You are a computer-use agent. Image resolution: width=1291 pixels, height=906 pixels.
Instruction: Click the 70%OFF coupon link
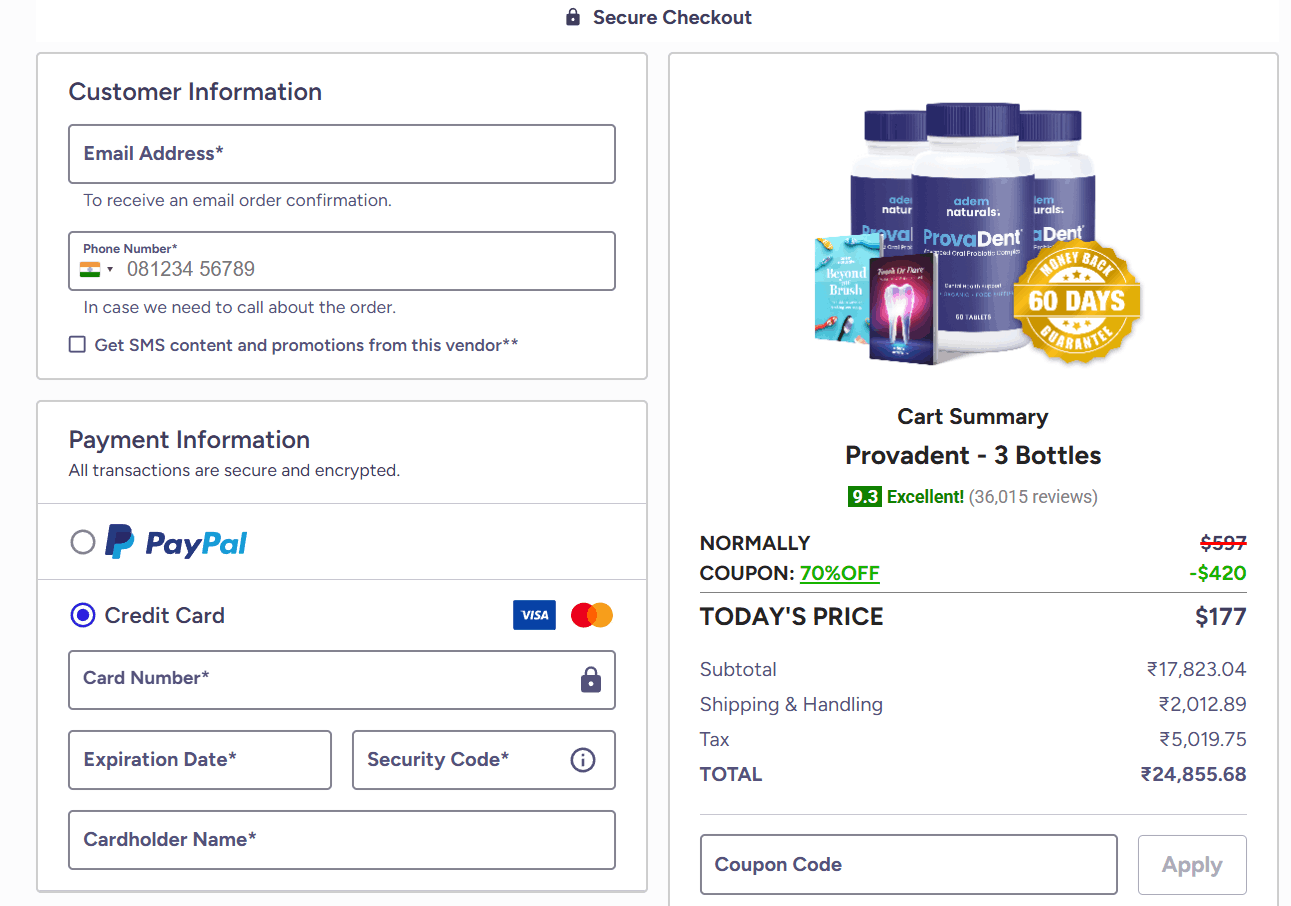(839, 573)
